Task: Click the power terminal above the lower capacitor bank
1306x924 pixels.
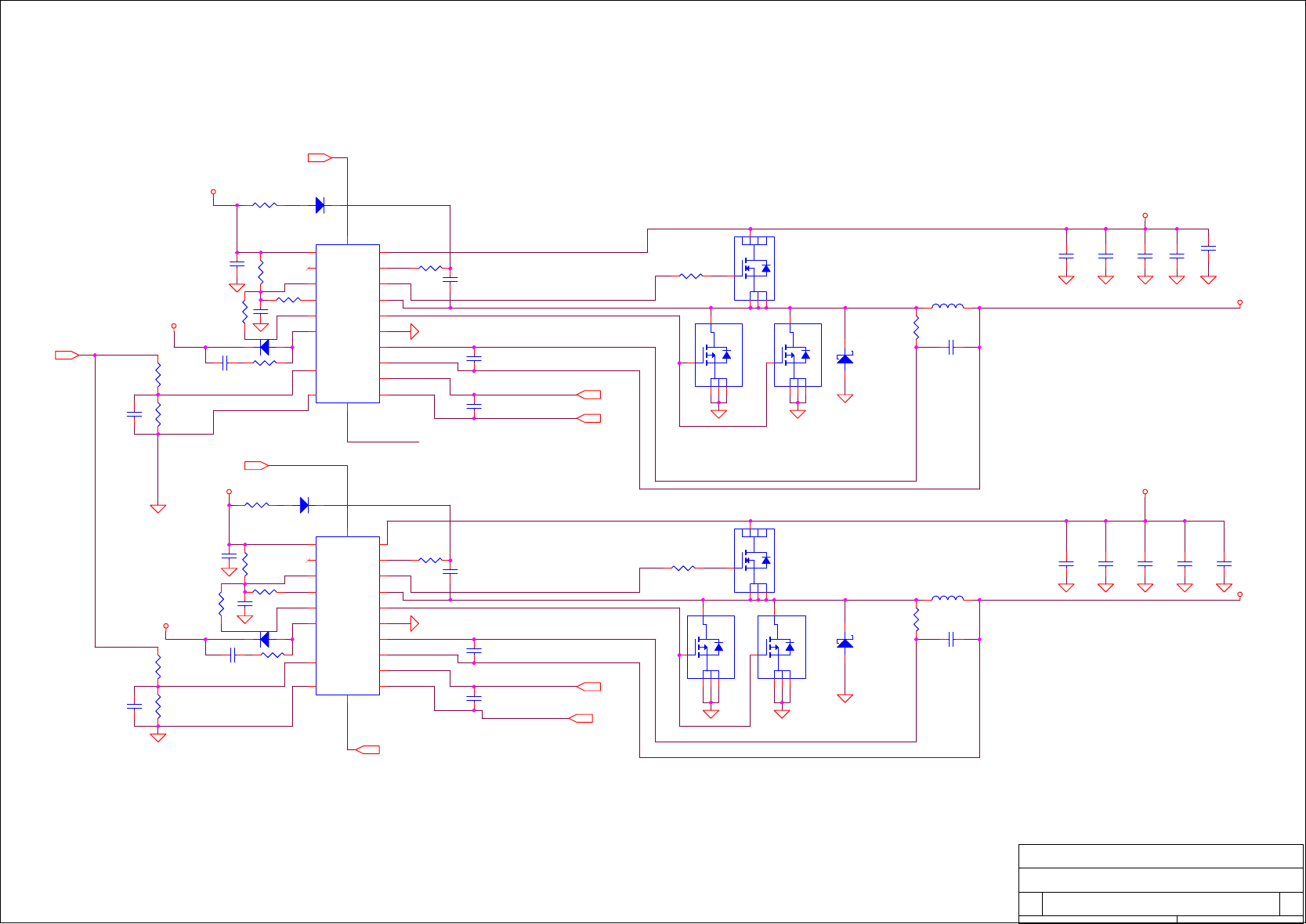Action: click(1145, 492)
